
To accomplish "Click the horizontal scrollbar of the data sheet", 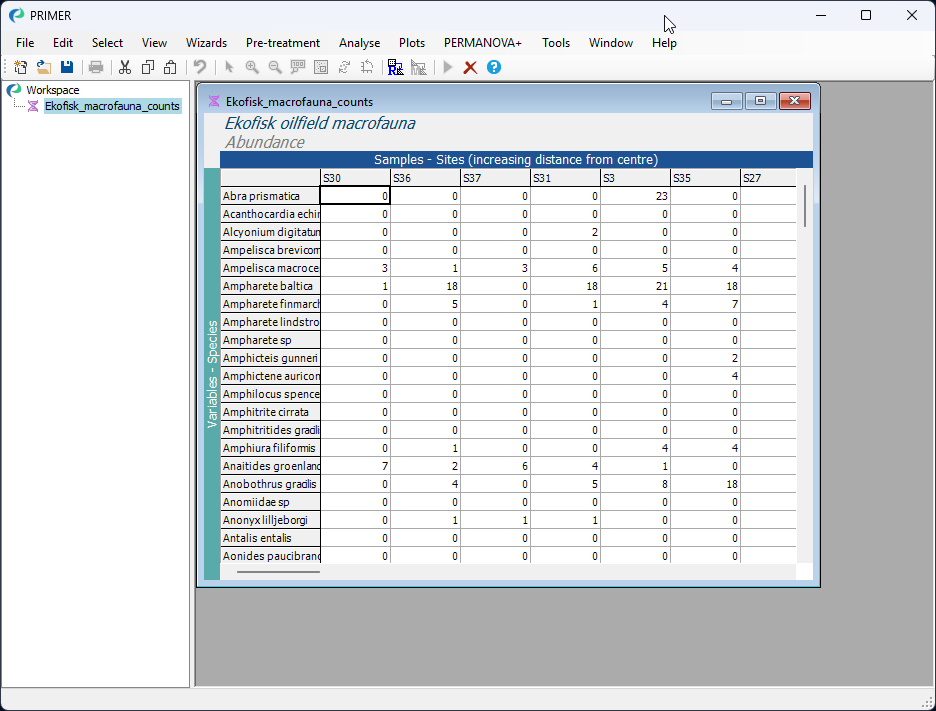I will point(279,572).
